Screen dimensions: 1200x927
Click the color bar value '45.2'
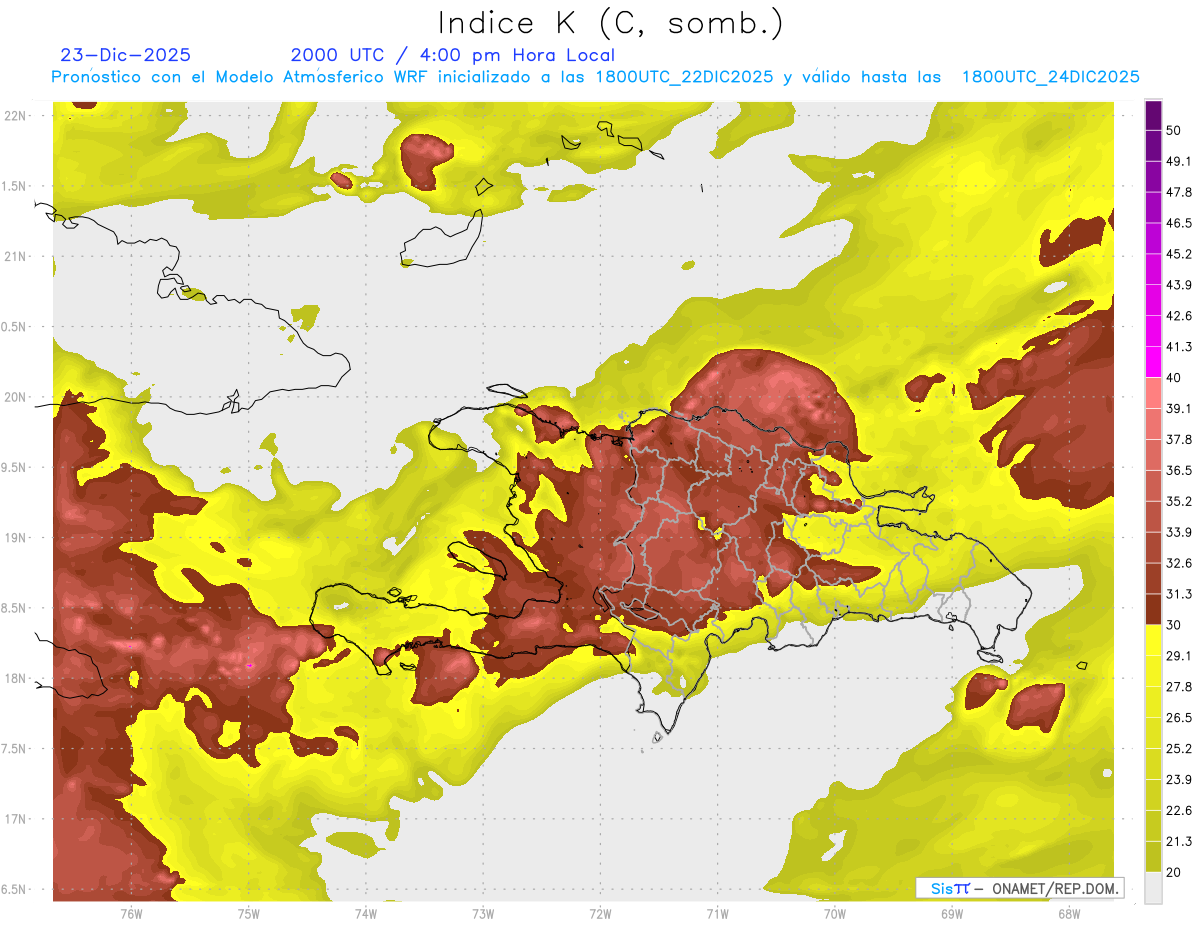(x=1179, y=254)
